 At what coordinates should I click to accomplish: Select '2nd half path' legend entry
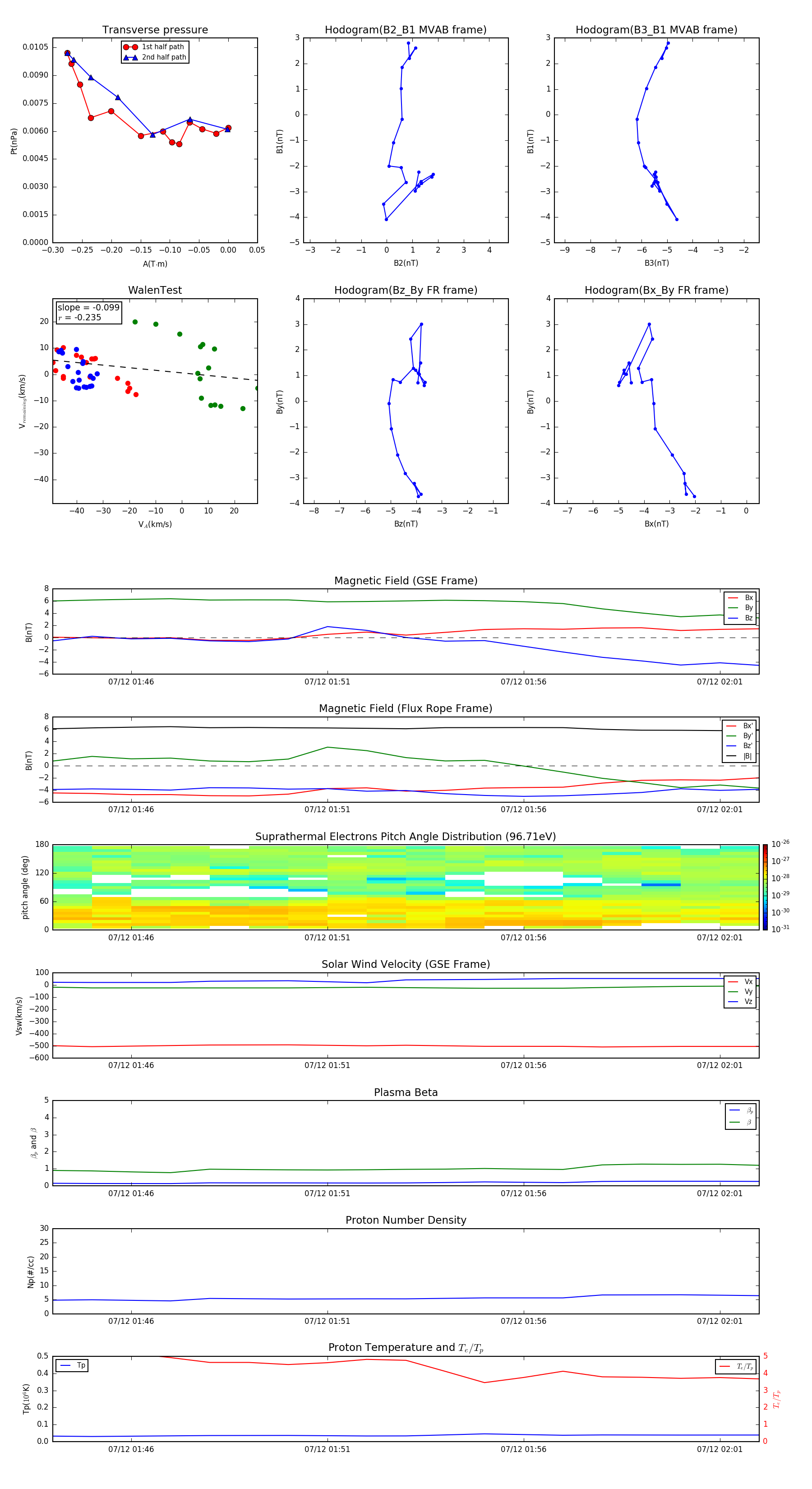[x=154, y=57]
